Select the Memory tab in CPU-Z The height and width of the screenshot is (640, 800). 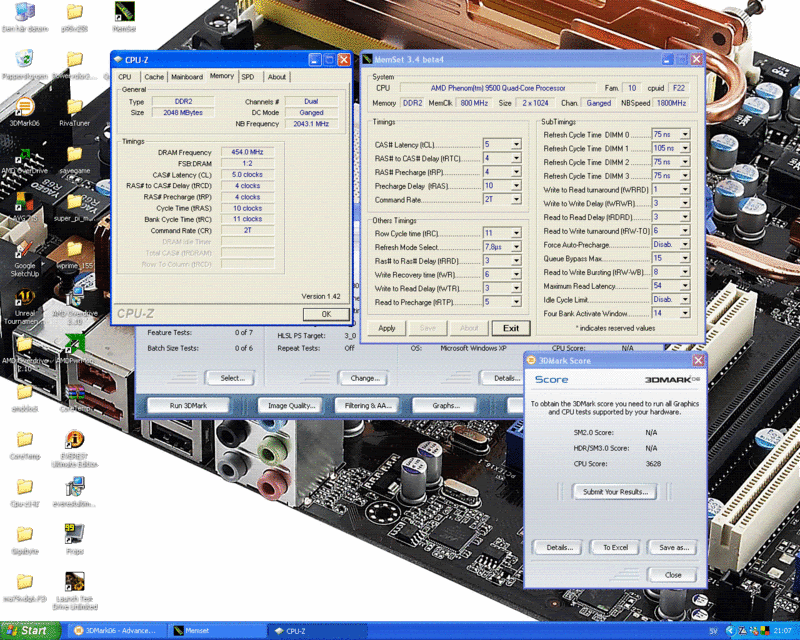221,76
